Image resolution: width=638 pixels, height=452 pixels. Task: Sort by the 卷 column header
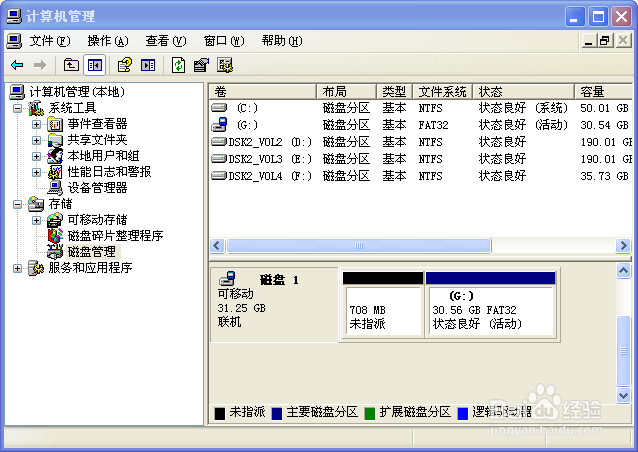[x=262, y=92]
